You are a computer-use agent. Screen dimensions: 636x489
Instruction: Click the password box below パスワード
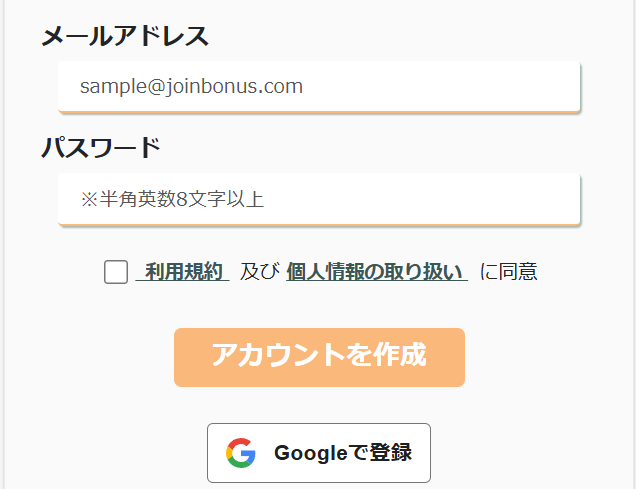[x=319, y=199]
